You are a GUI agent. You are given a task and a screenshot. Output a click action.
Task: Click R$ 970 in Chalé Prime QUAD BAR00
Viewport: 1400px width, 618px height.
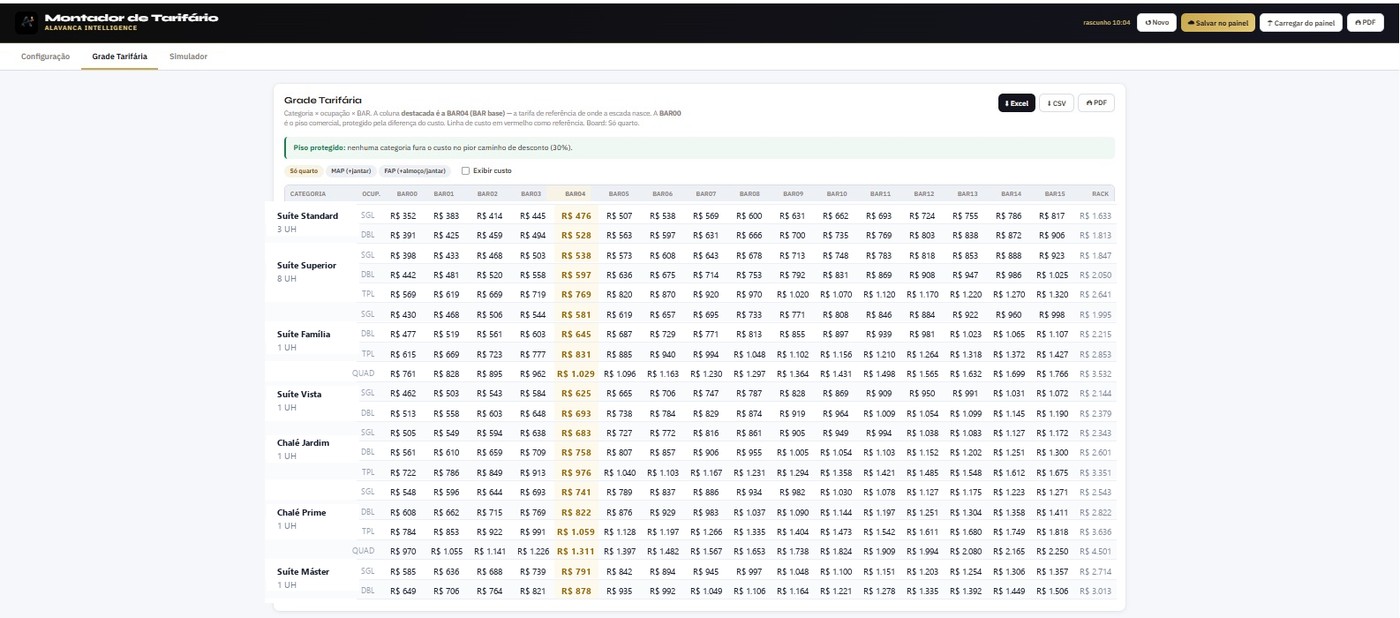pyautogui.click(x=403, y=551)
